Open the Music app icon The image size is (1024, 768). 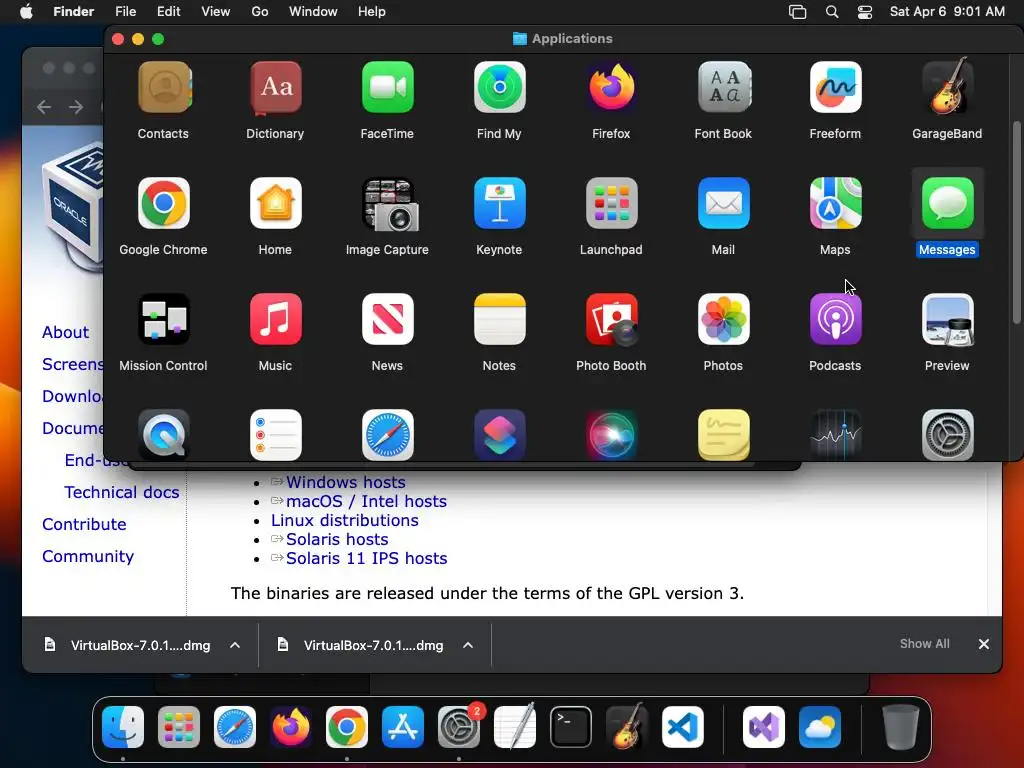pos(276,319)
